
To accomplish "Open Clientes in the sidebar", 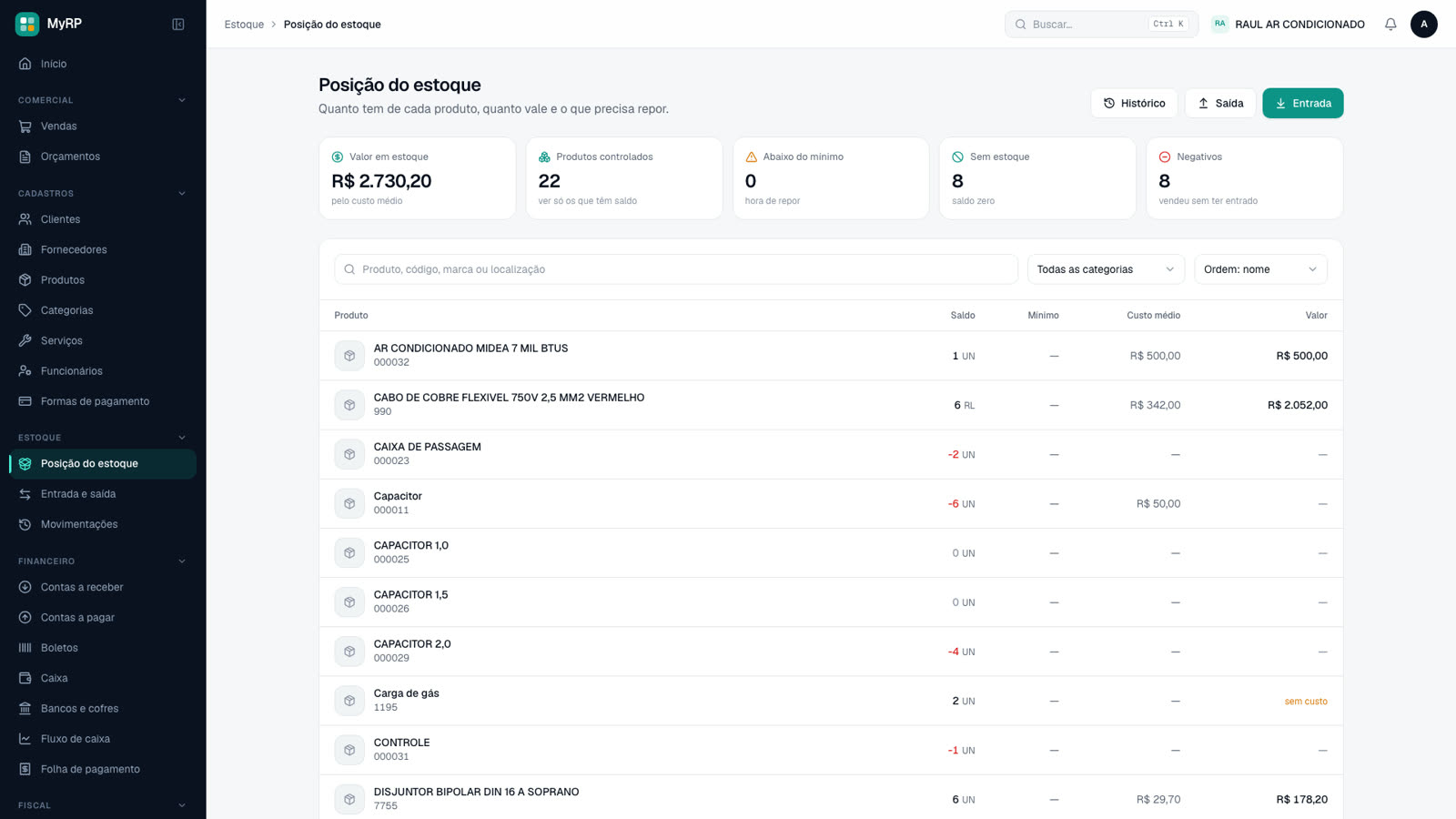I will 103,219.
